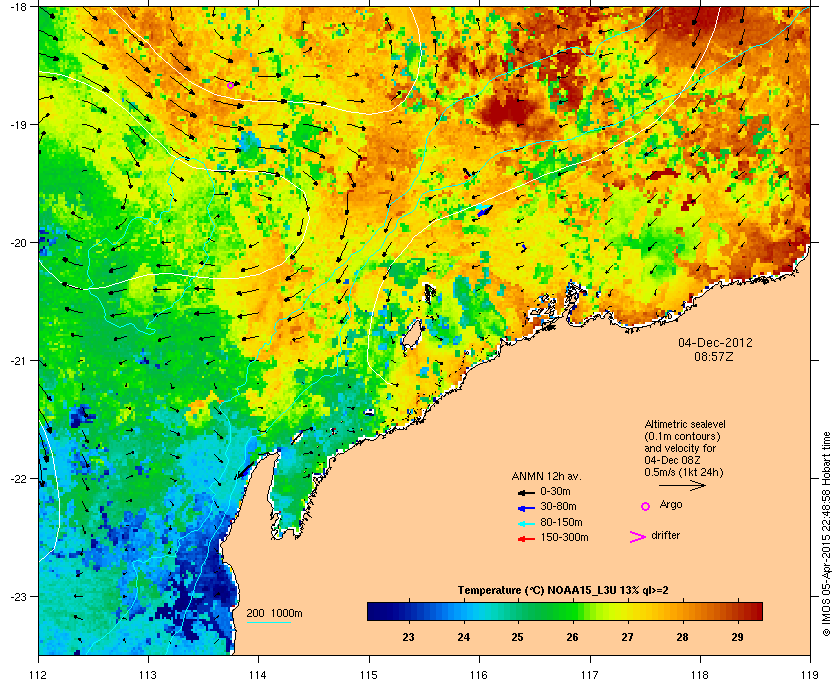
Task: Click the longitude axis label '118'
Action: click(700, 675)
